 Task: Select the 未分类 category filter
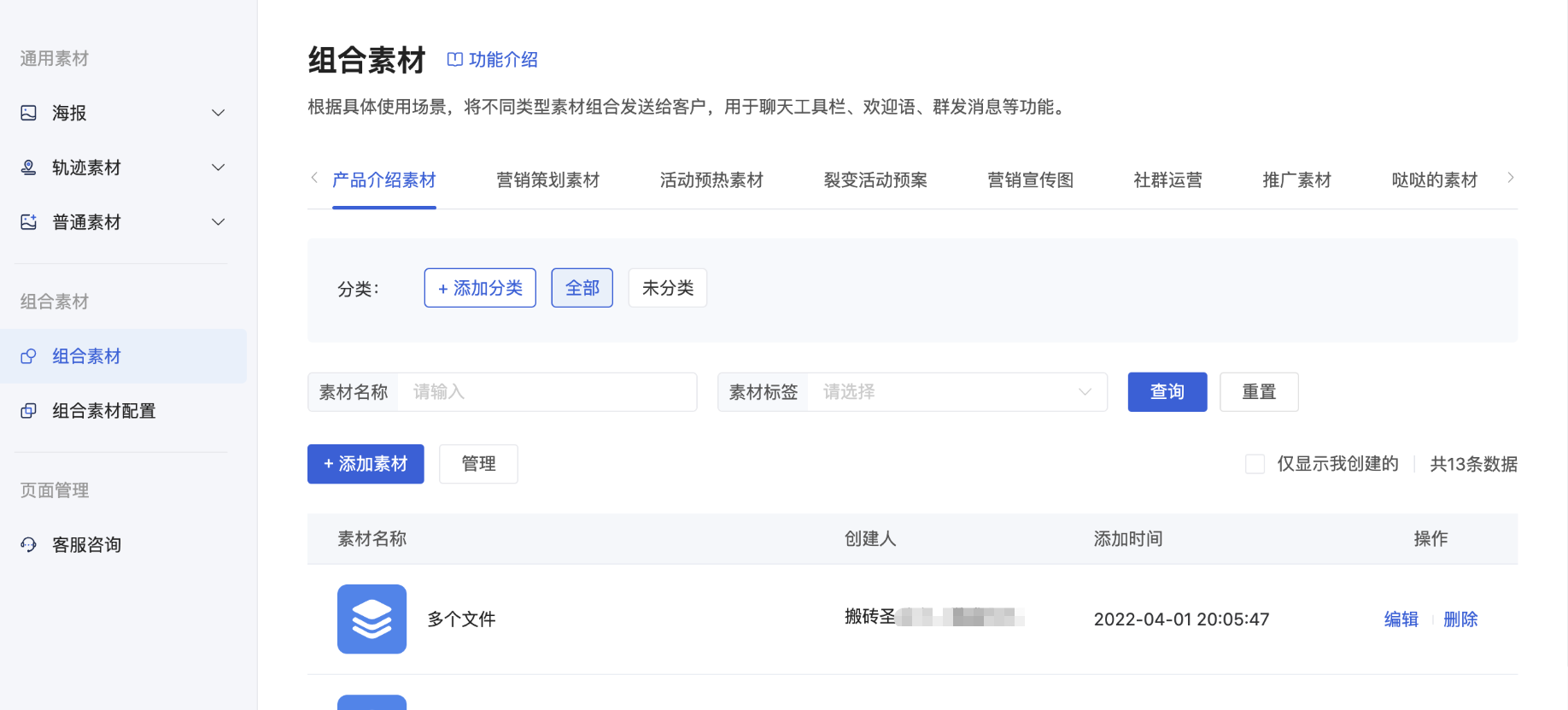(x=668, y=288)
